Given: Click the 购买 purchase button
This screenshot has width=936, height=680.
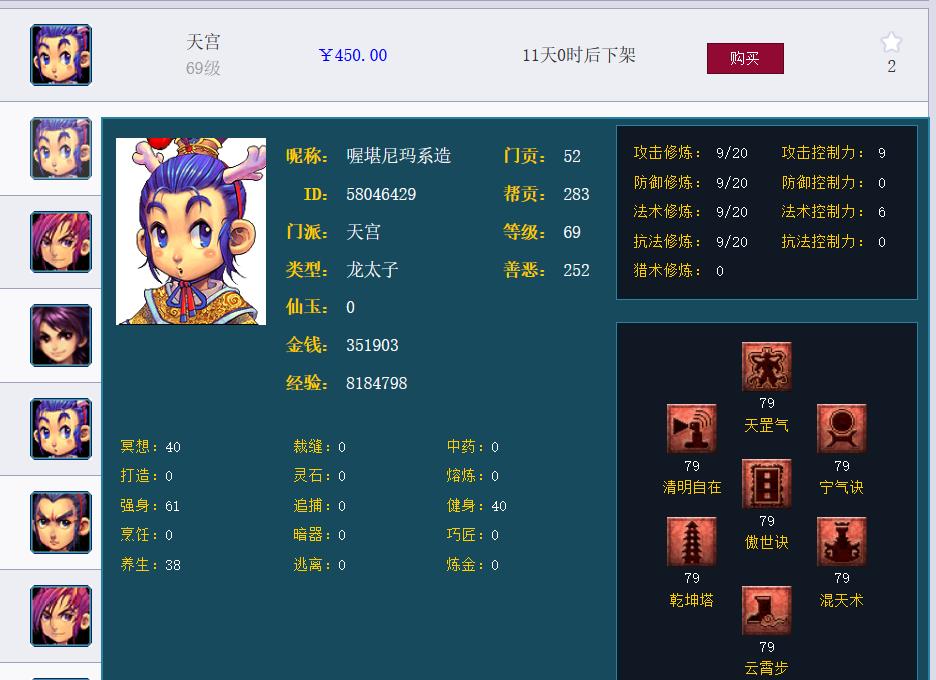Looking at the screenshot, I should (745, 58).
